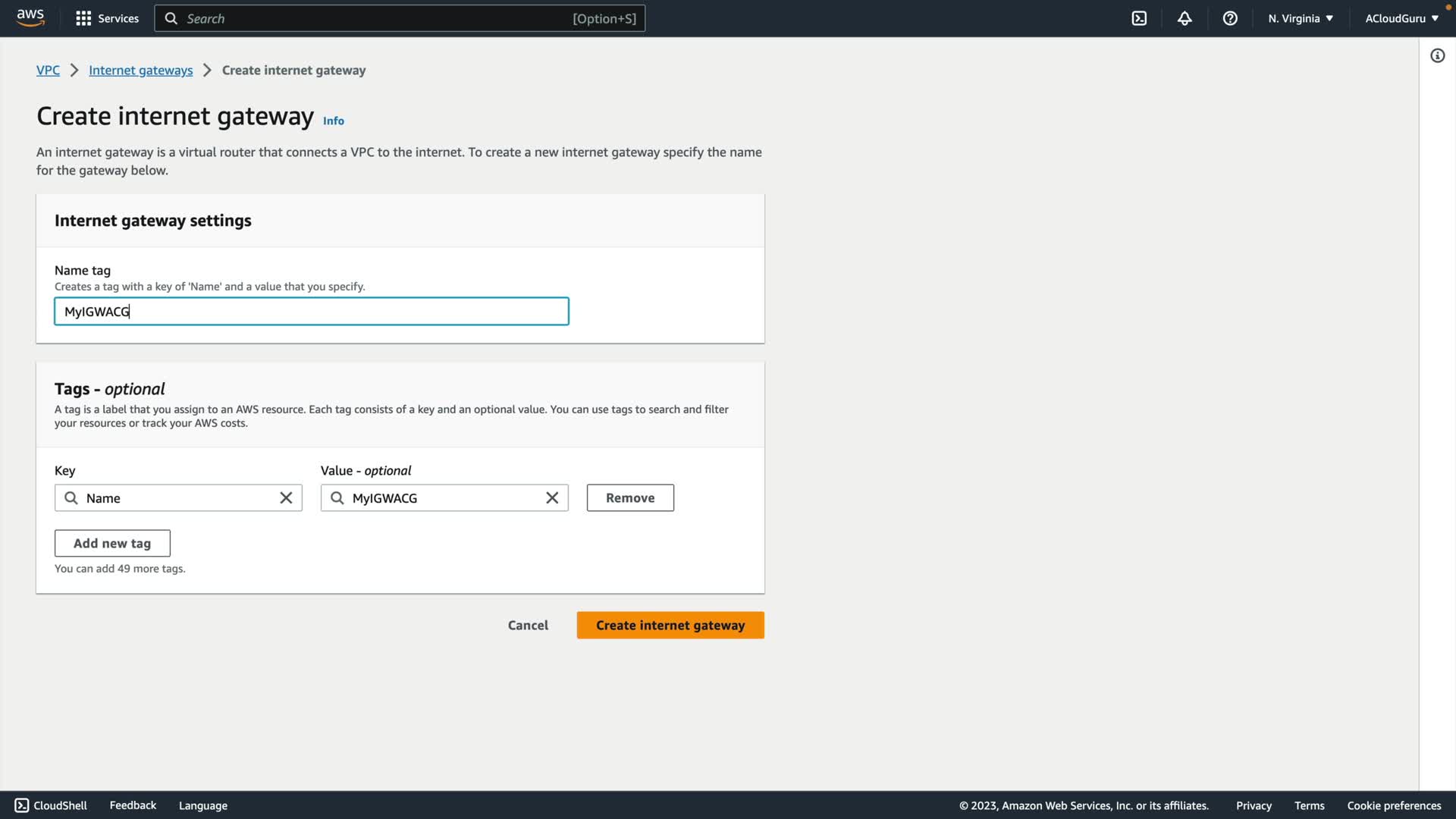Click the AWS logo home icon
This screenshot has width=1456, height=819.
(30, 18)
